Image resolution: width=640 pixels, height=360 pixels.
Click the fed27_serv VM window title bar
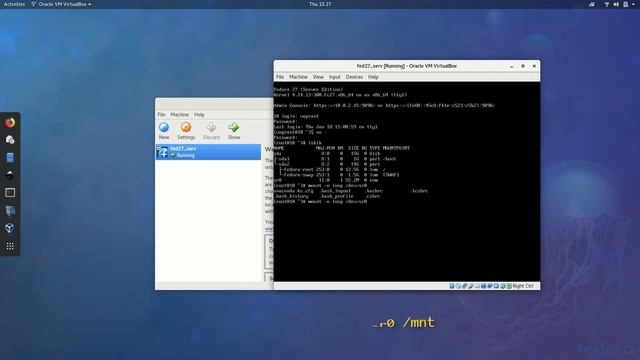pyautogui.click(x=407, y=66)
